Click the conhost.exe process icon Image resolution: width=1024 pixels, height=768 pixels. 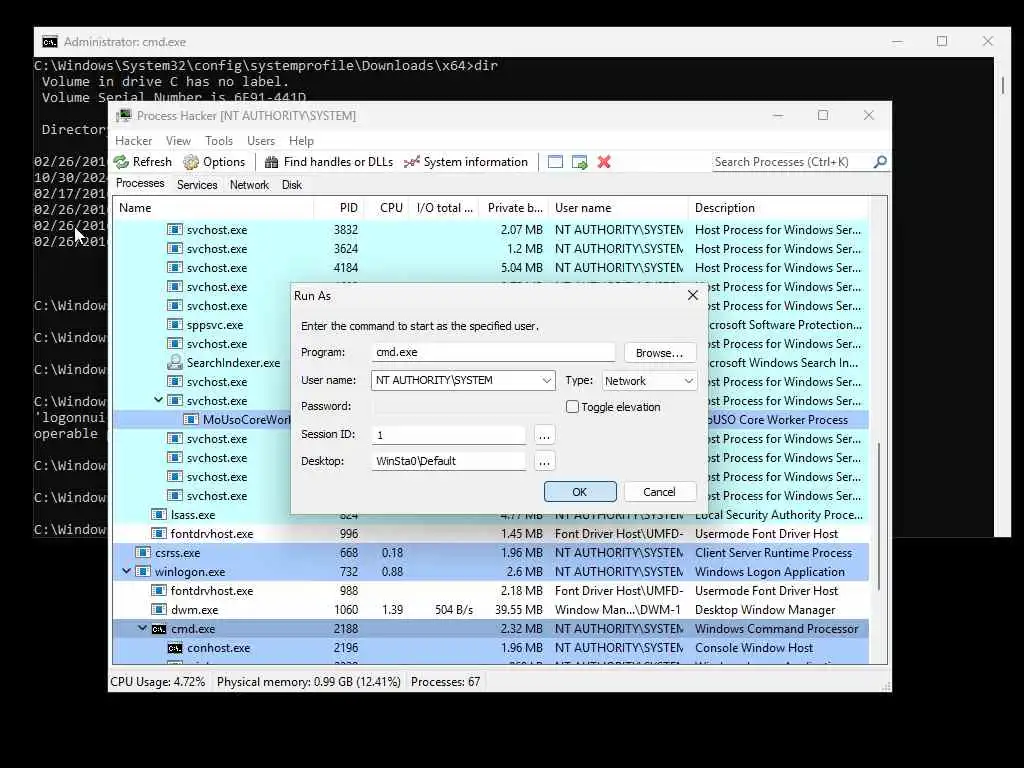174,648
